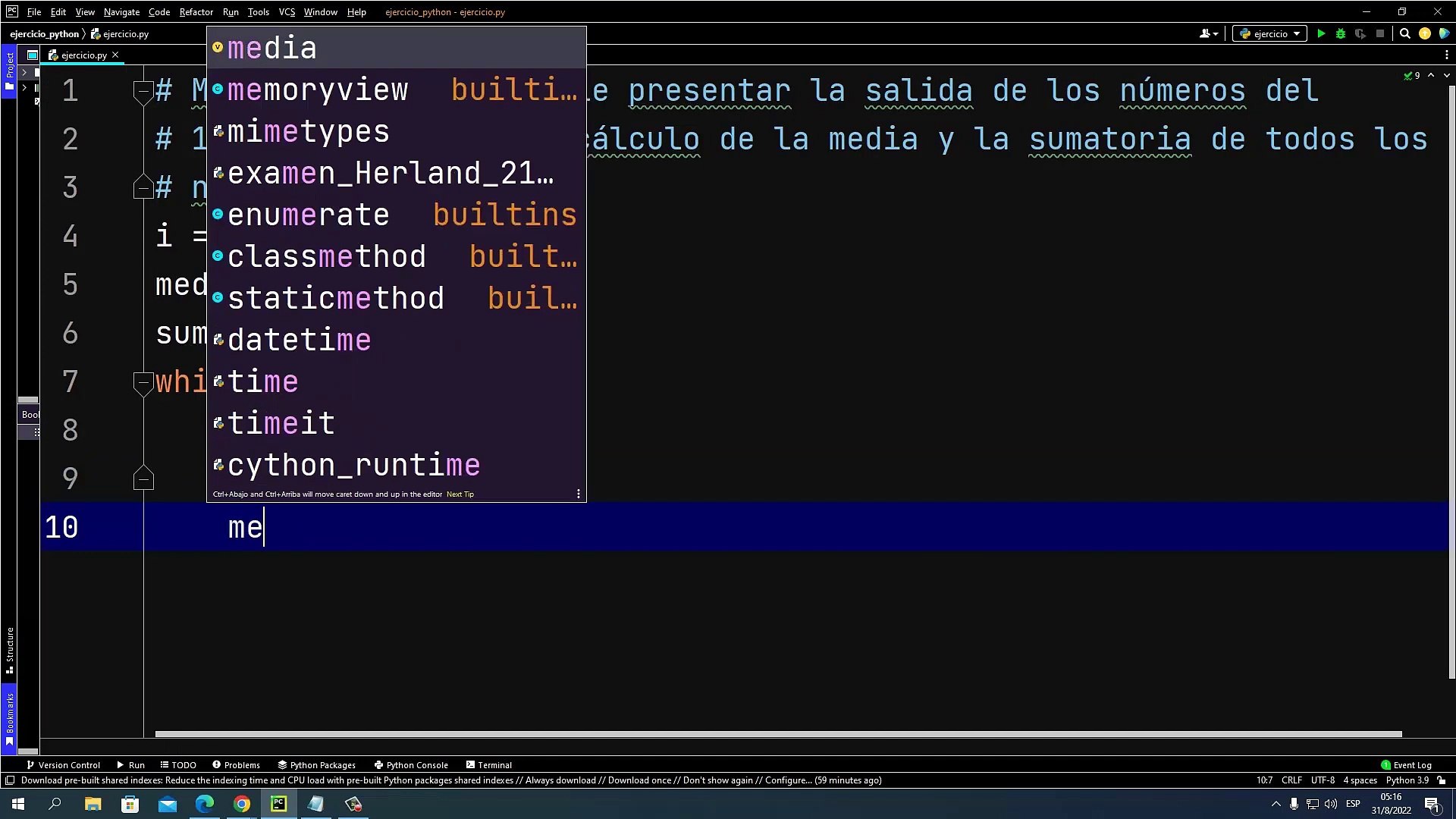Toggle the Structure tool window stripe button

click(x=9, y=648)
